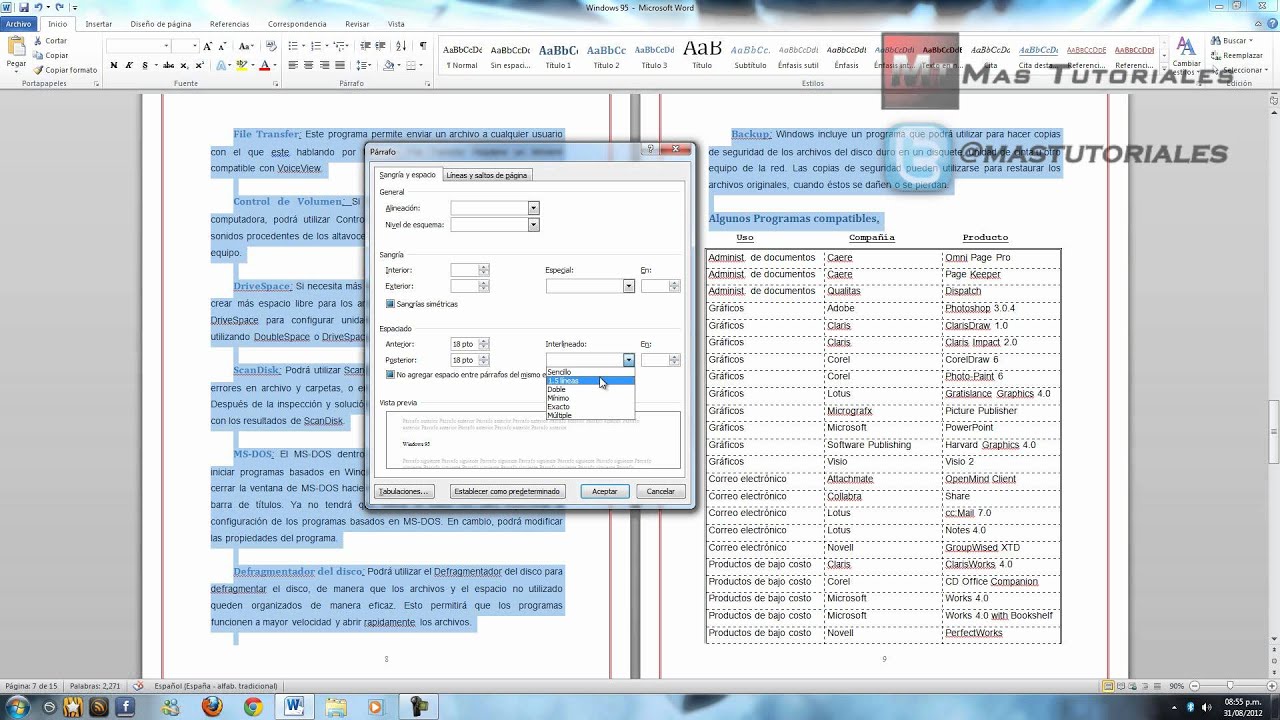The width and height of the screenshot is (1280, 720).
Task: Click the grow font A icon
Action: click(208, 46)
